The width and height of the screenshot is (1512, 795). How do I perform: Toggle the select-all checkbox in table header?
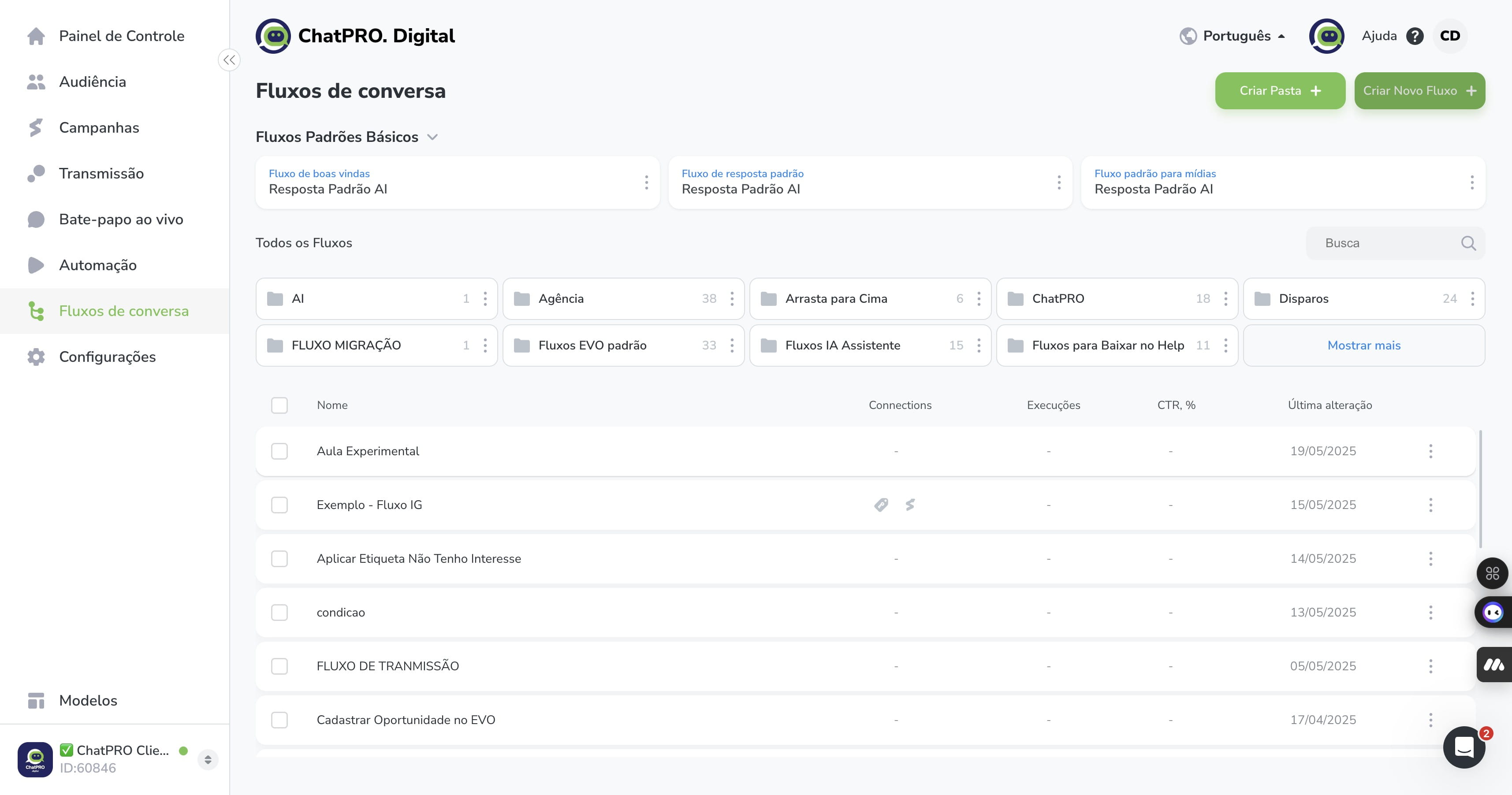(279, 405)
